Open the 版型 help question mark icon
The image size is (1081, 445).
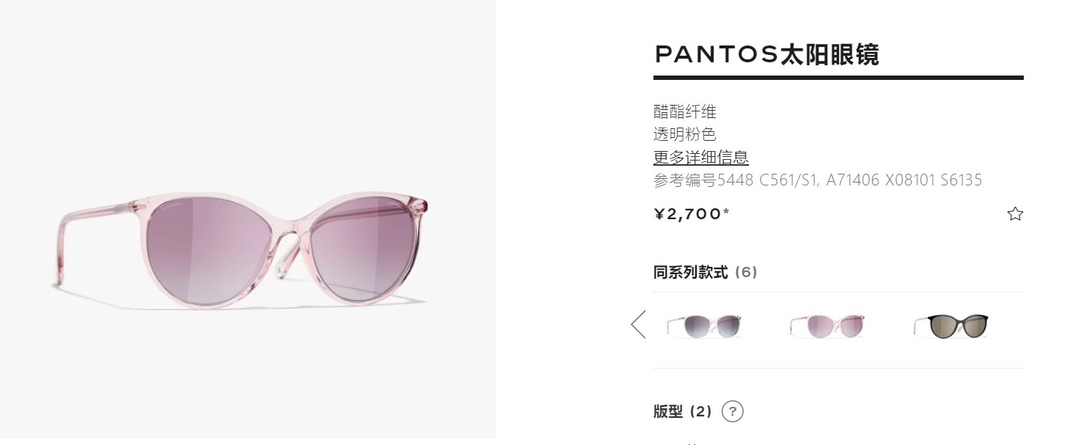coord(732,412)
